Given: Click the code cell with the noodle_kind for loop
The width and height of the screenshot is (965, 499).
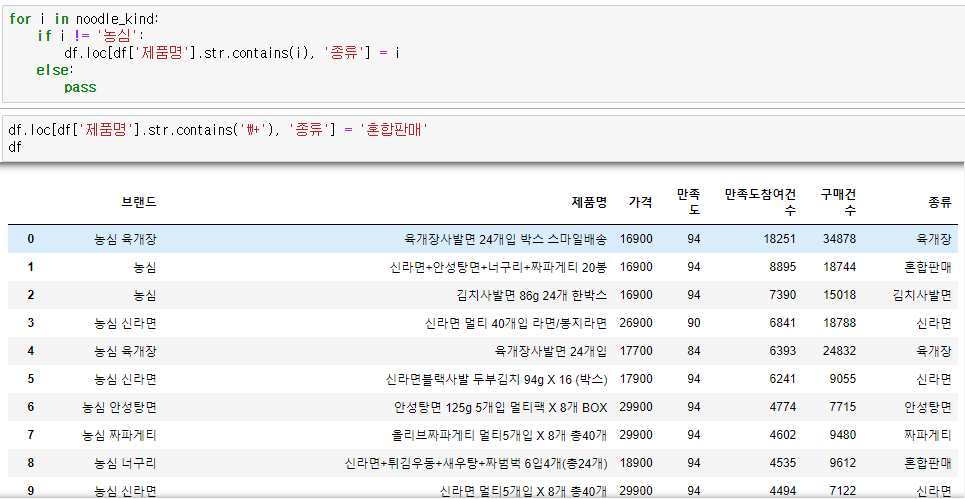Looking at the screenshot, I should click(x=482, y=54).
